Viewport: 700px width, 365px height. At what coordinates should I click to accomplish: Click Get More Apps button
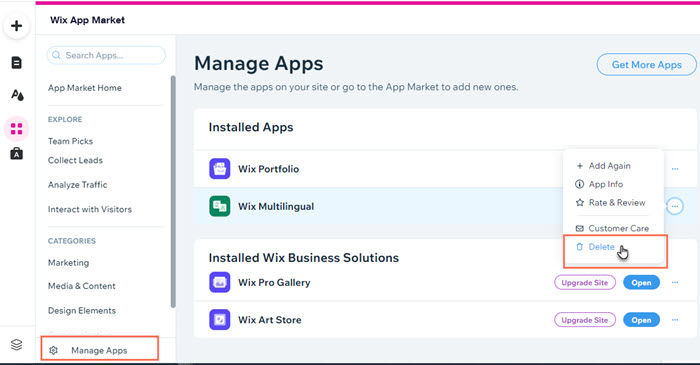click(646, 65)
